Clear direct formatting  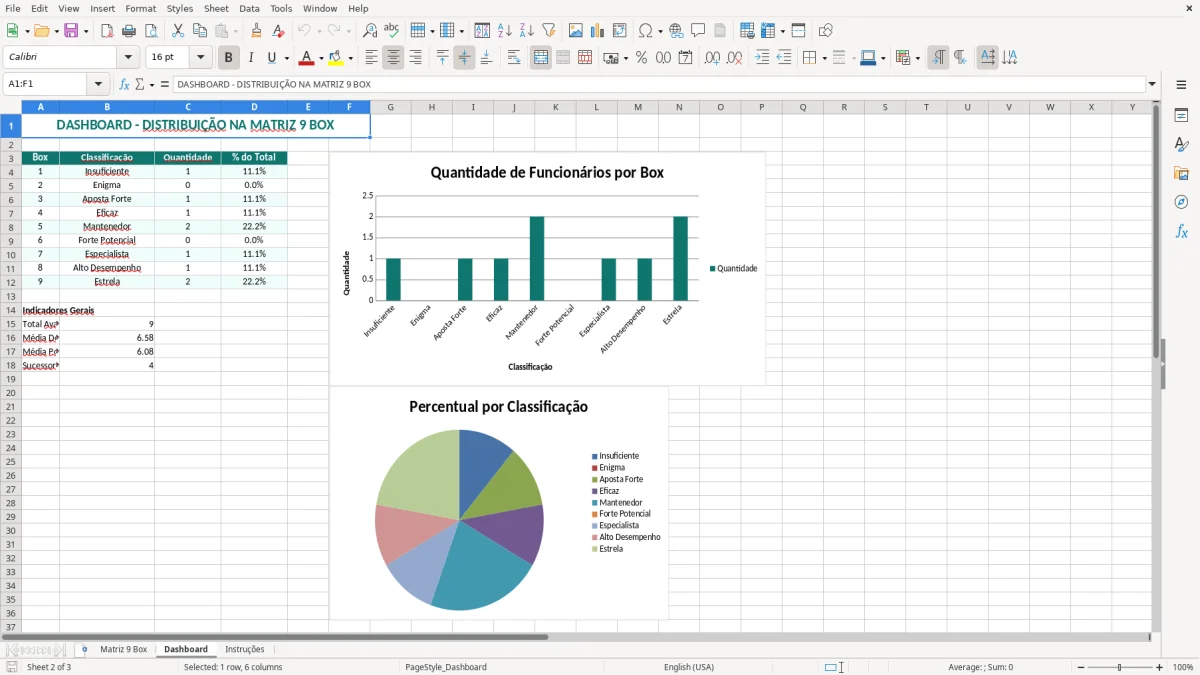279,31
